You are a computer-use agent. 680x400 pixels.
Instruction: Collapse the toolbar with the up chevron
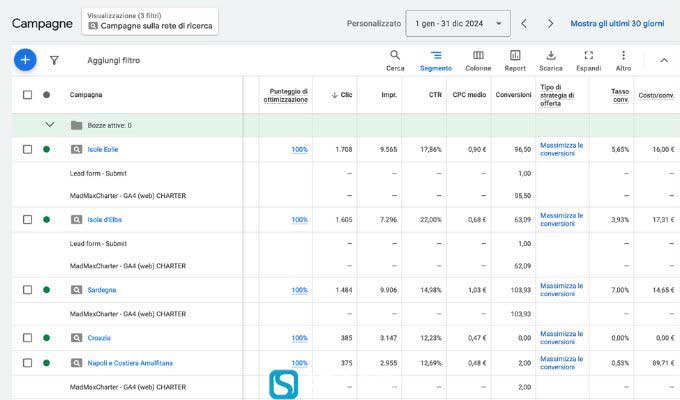(664, 60)
